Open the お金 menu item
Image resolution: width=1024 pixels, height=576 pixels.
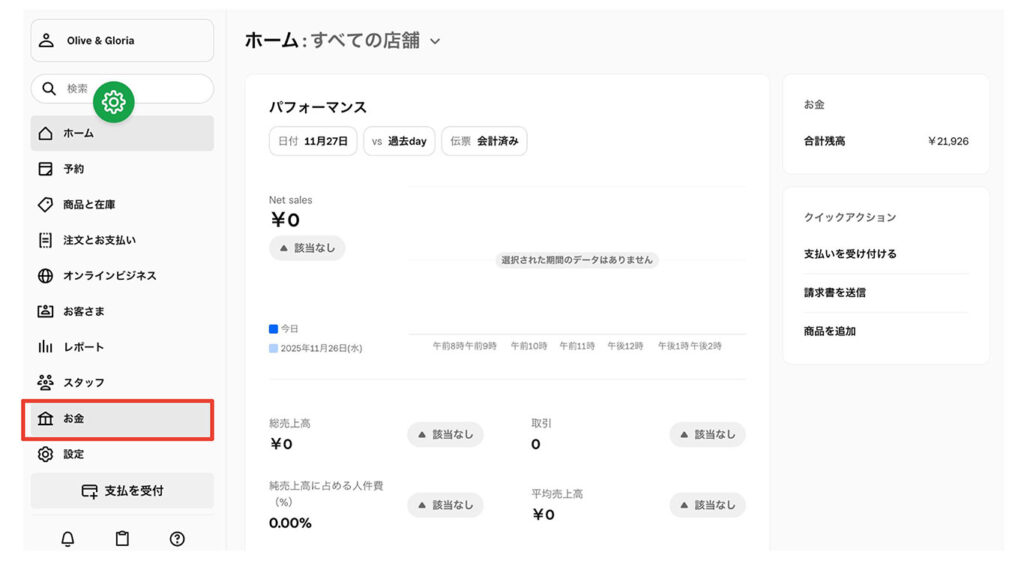coord(76,419)
